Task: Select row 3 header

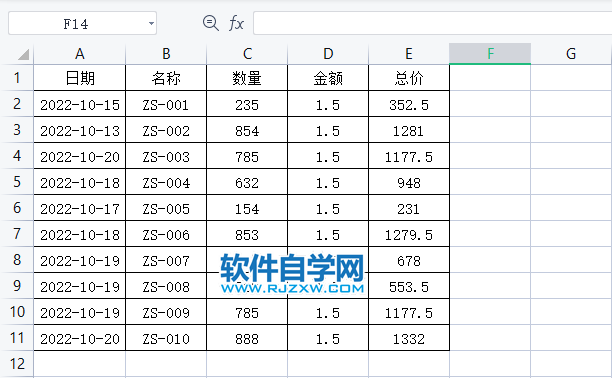Action: (17, 130)
